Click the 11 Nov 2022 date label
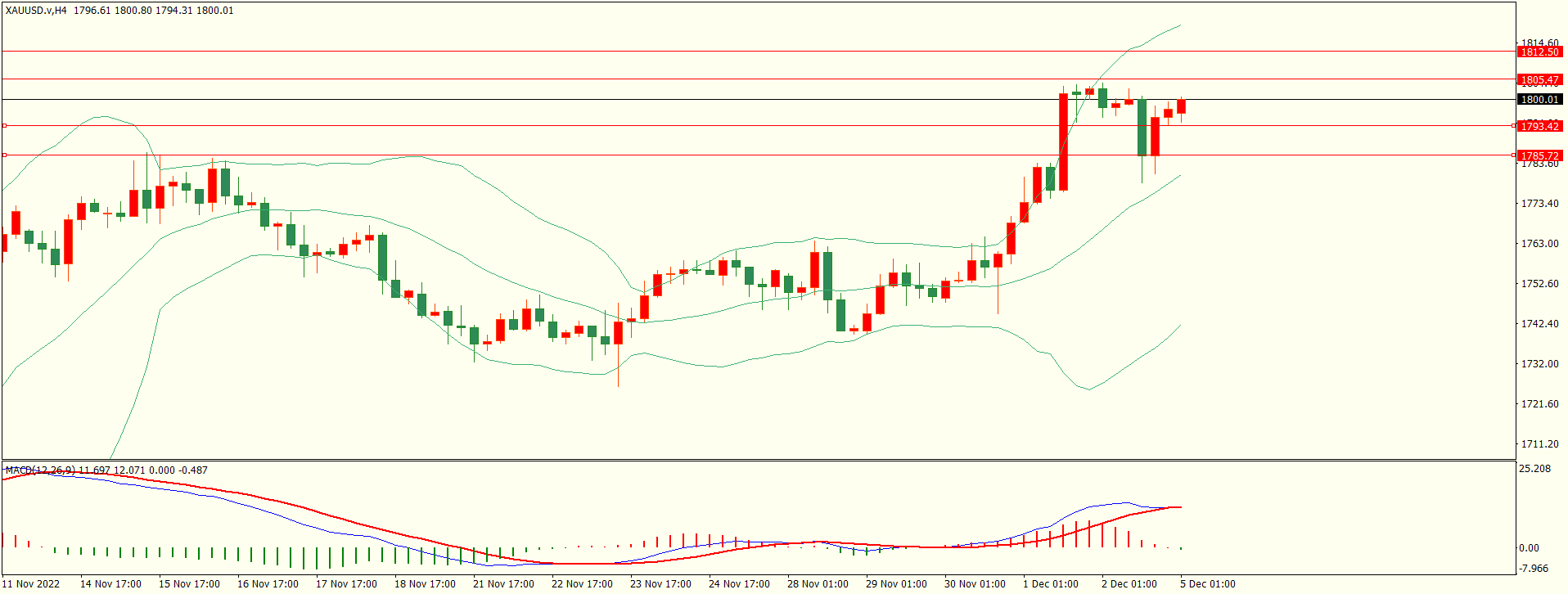 tap(31, 584)
